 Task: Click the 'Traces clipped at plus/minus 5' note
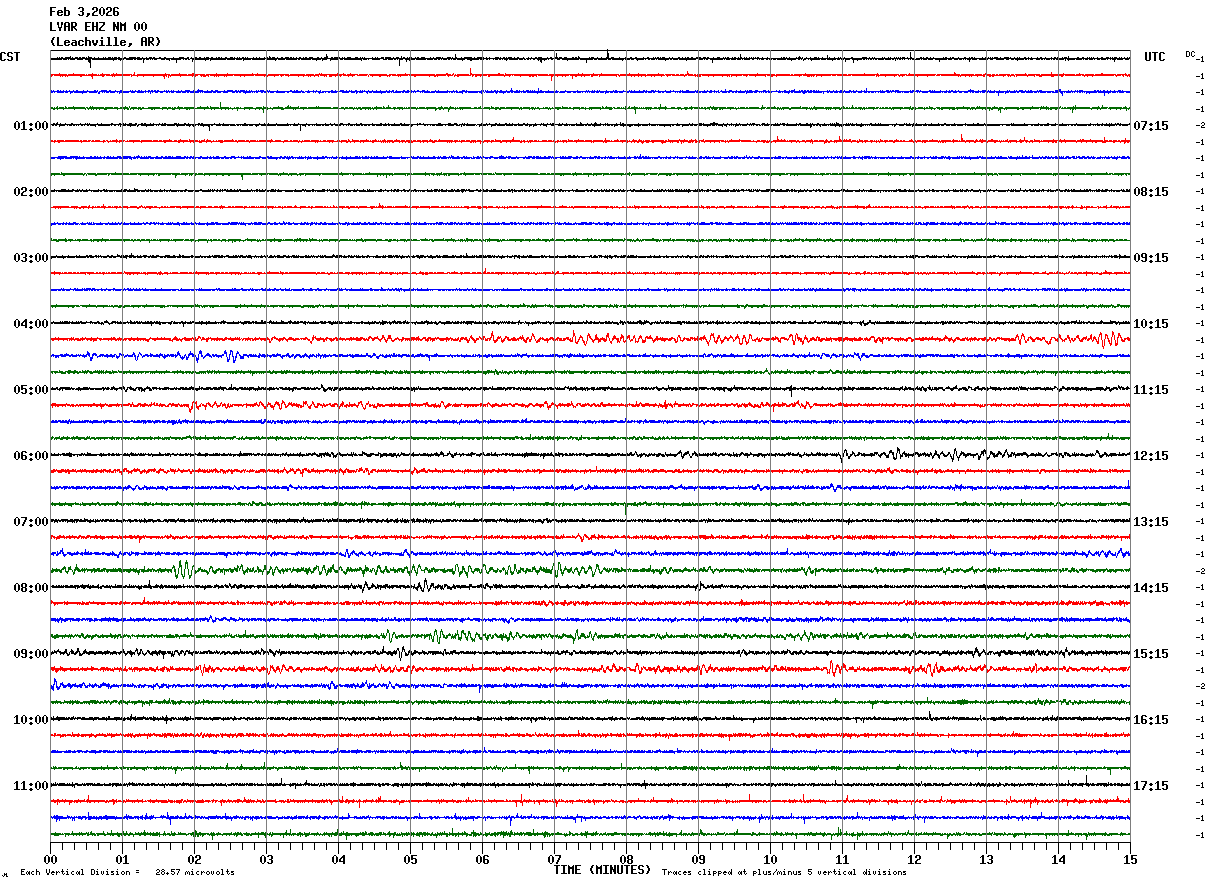(x=784, y=873)
